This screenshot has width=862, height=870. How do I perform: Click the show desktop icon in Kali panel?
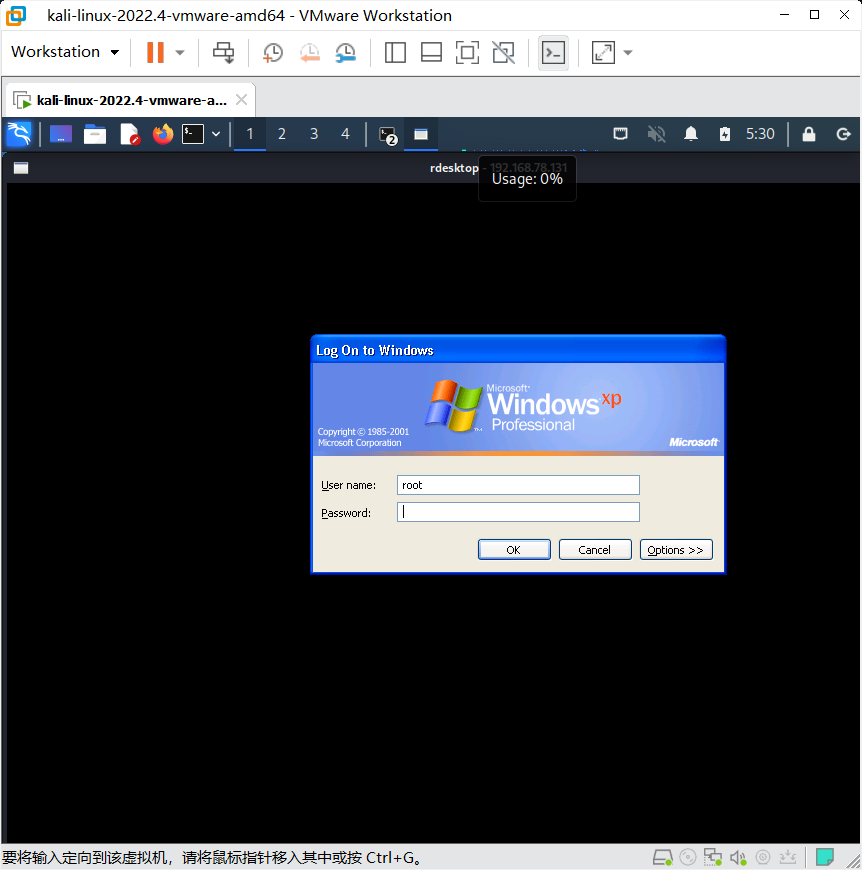click(x=60, y=134)
